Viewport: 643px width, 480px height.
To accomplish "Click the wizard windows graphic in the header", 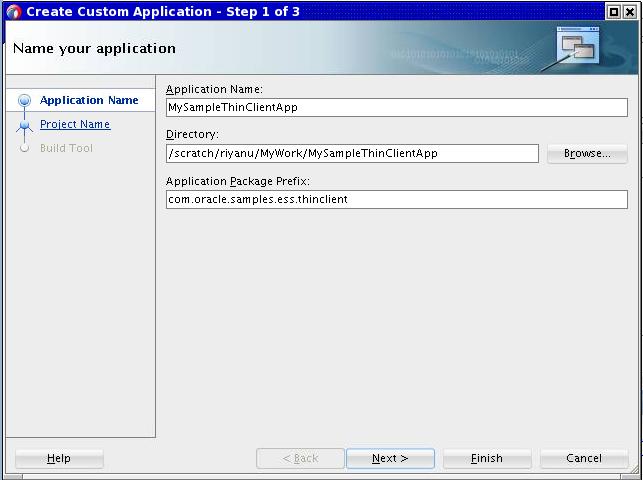I will coord(577,45).
